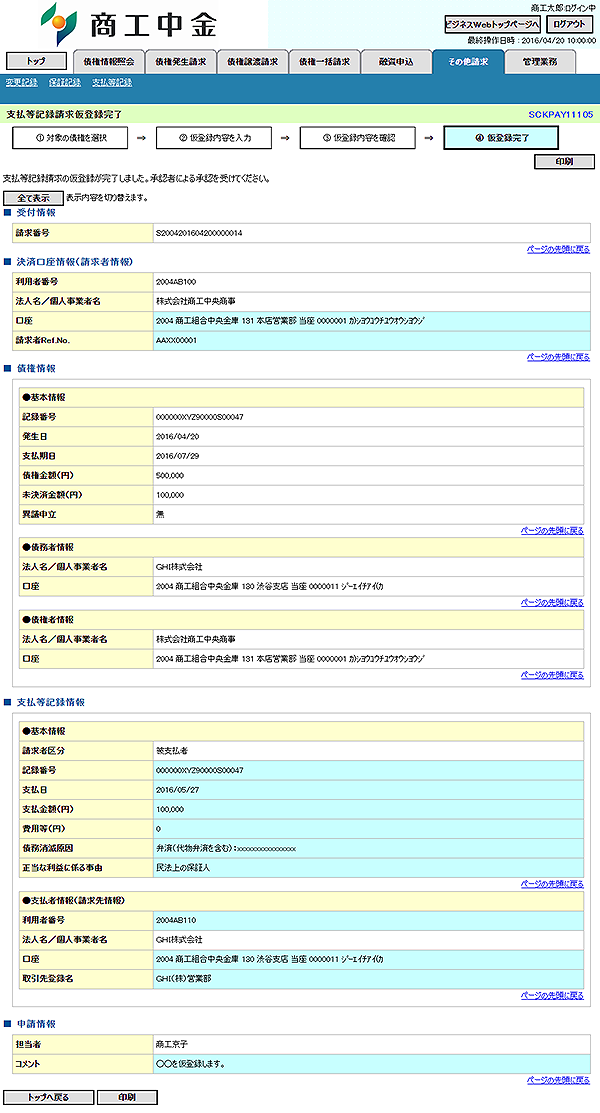Select the 費用等 value 0
The width and height of the screenshot is (600, 1113).
tap(158, 828)
